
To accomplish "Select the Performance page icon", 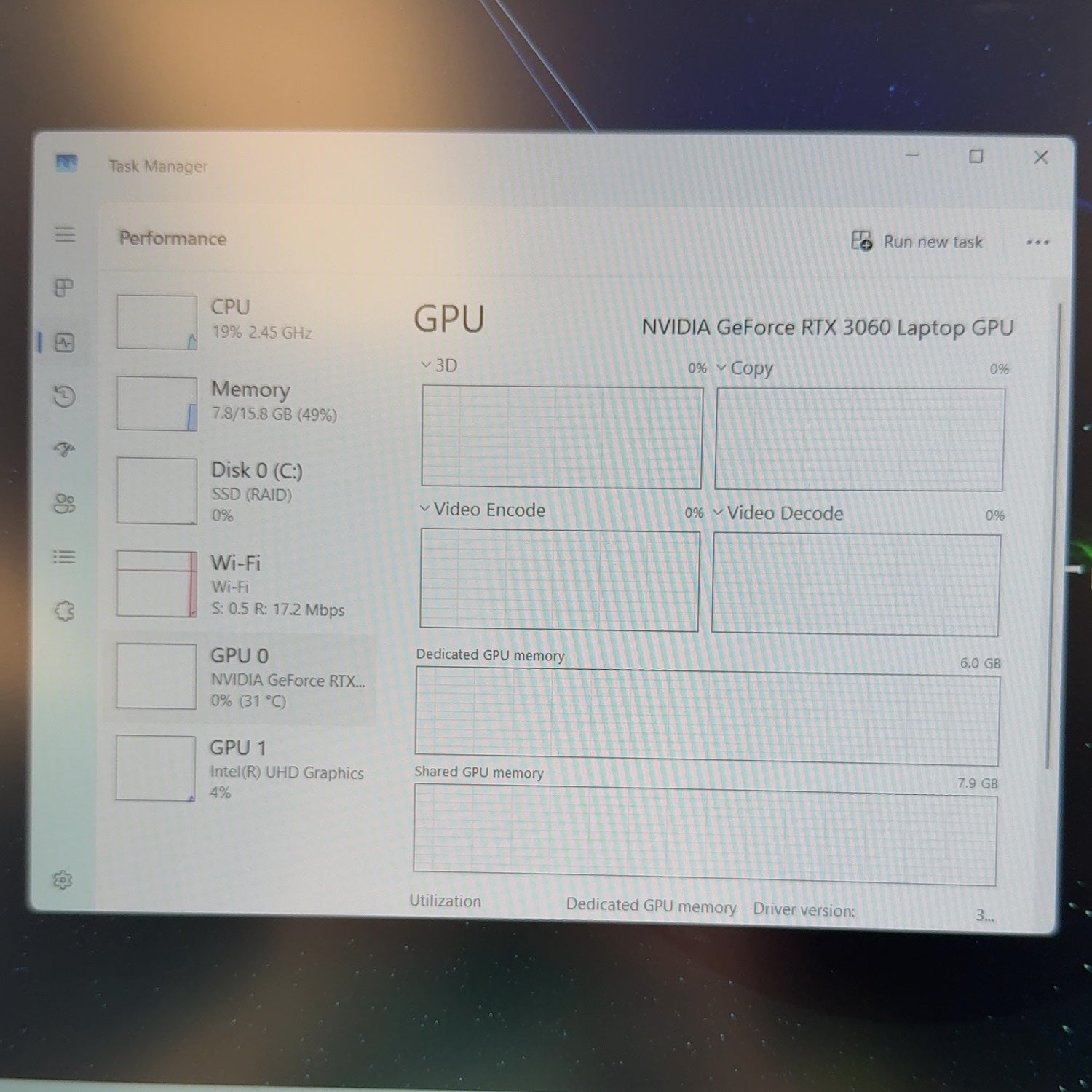I will click(65, 342).
